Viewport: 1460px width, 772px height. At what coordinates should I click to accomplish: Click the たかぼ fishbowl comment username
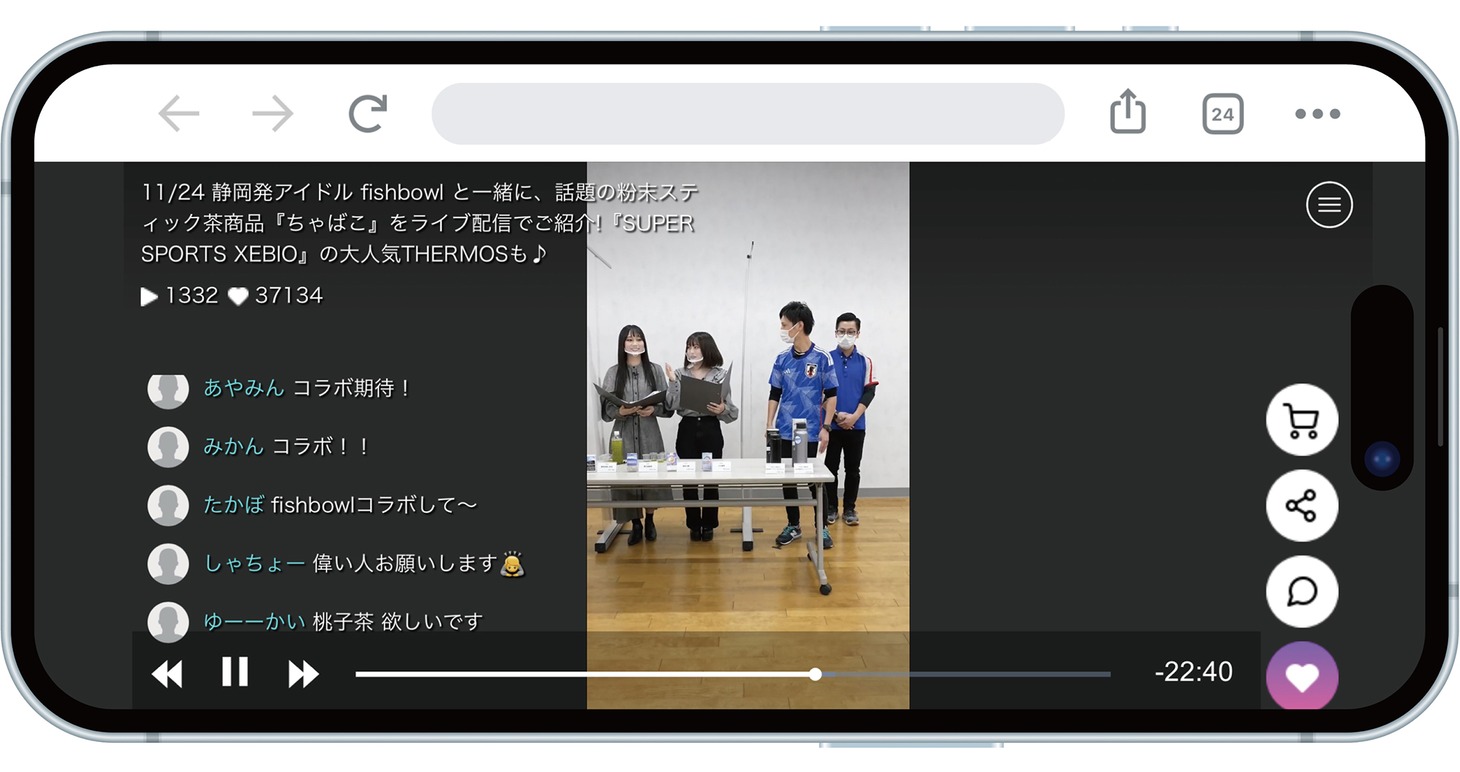click(234, 505)
